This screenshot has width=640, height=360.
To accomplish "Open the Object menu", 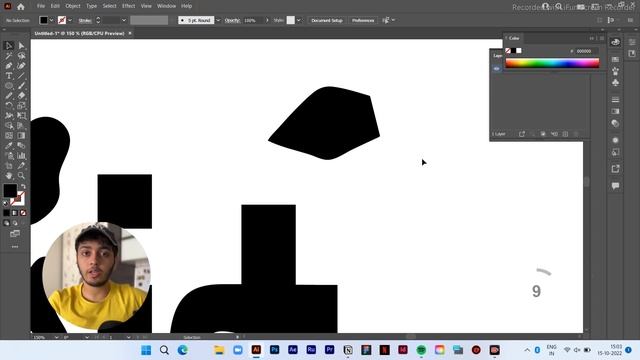I will click(x=73, y=6).
